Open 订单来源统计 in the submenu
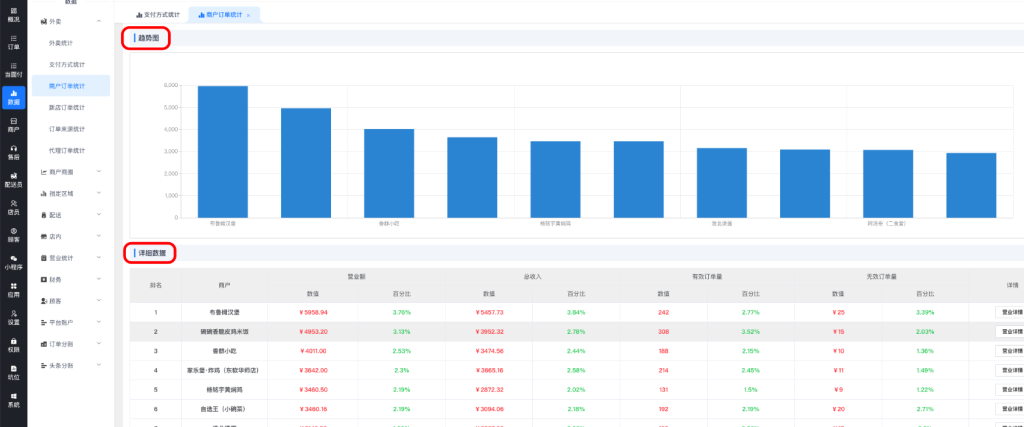The height and width of the screenshot is (427, 1024). click(x=67, y=128)
